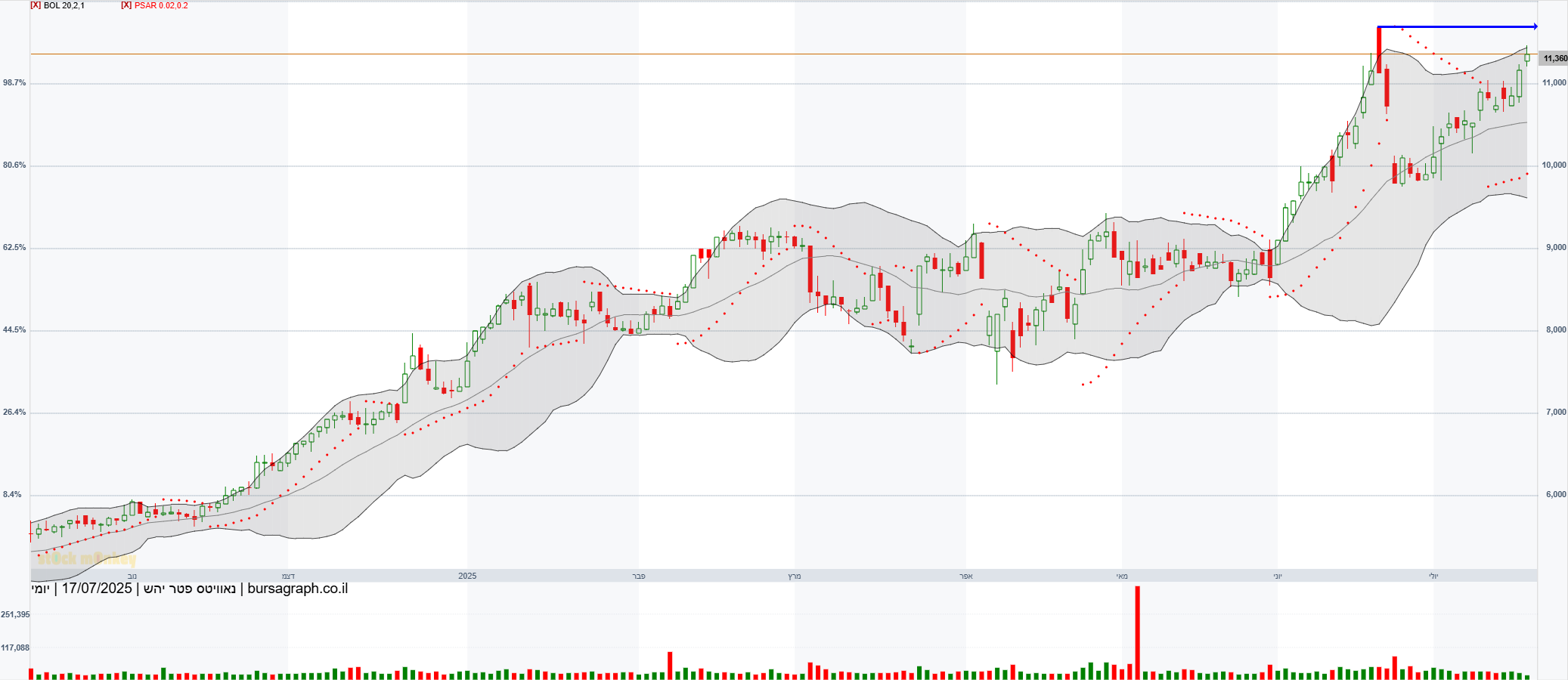
Task: Click the 80.6% percentage axis label
Action: tap(14, 165)
